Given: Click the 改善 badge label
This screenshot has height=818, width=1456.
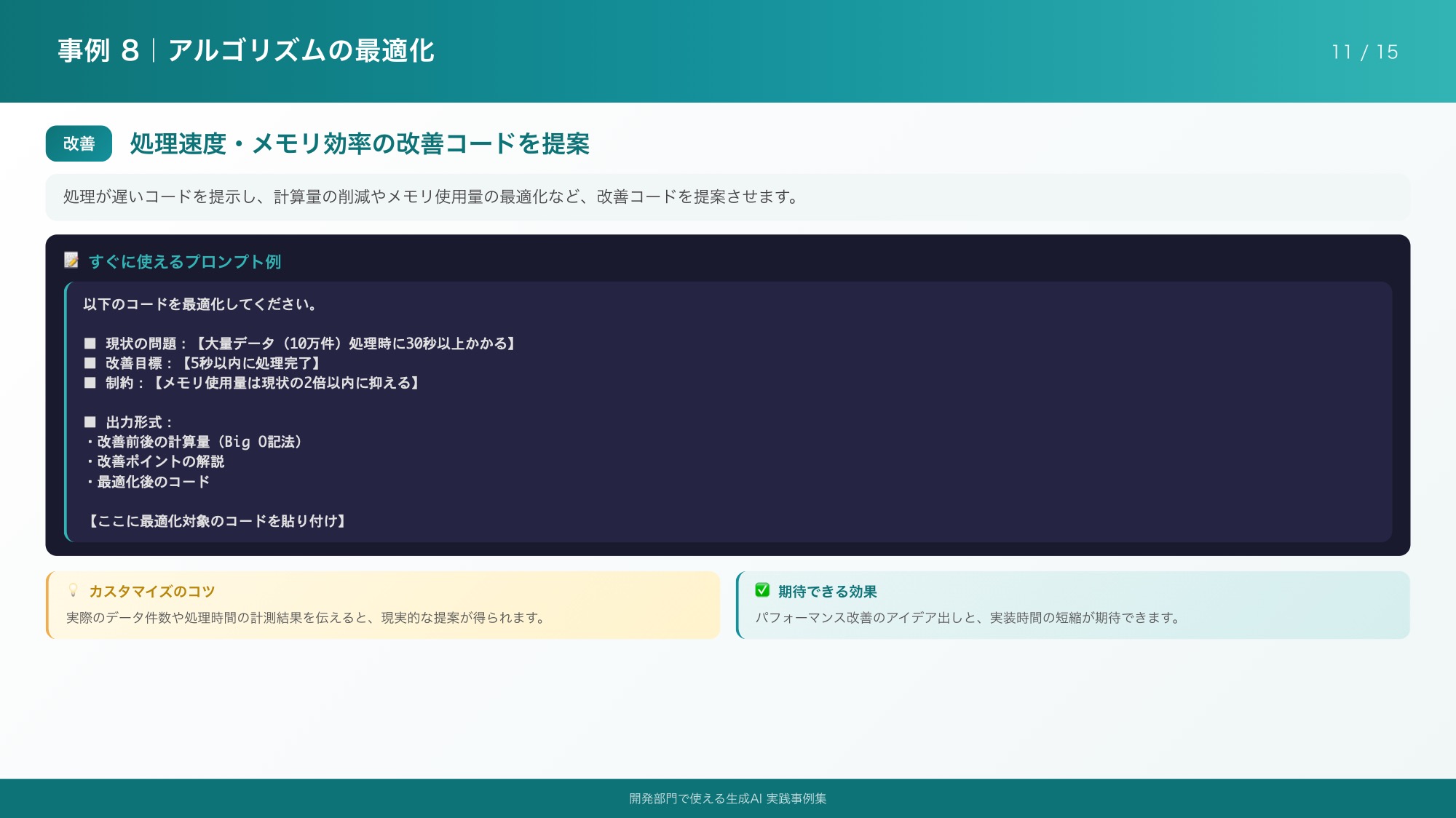Looking at the screenshot, I should [x=79, y=143].
